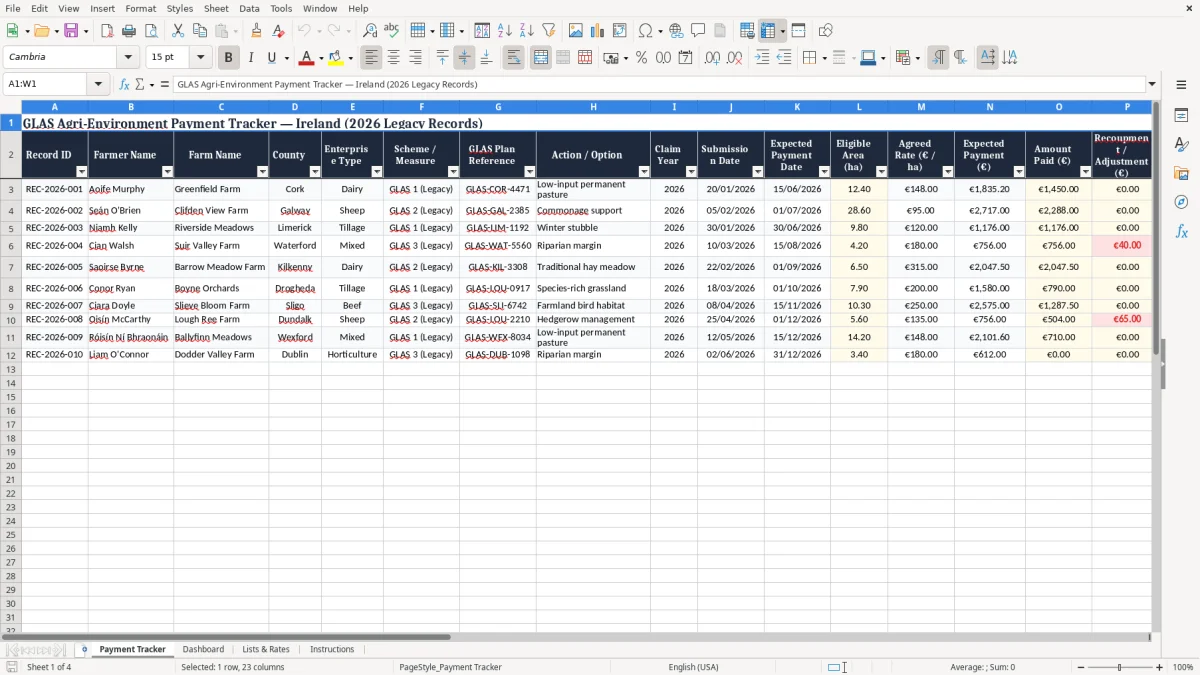The width and height of the screenshot is (1200, 675).
Task: Export directly as PDF icon
Action: click(x=107, y=31)
